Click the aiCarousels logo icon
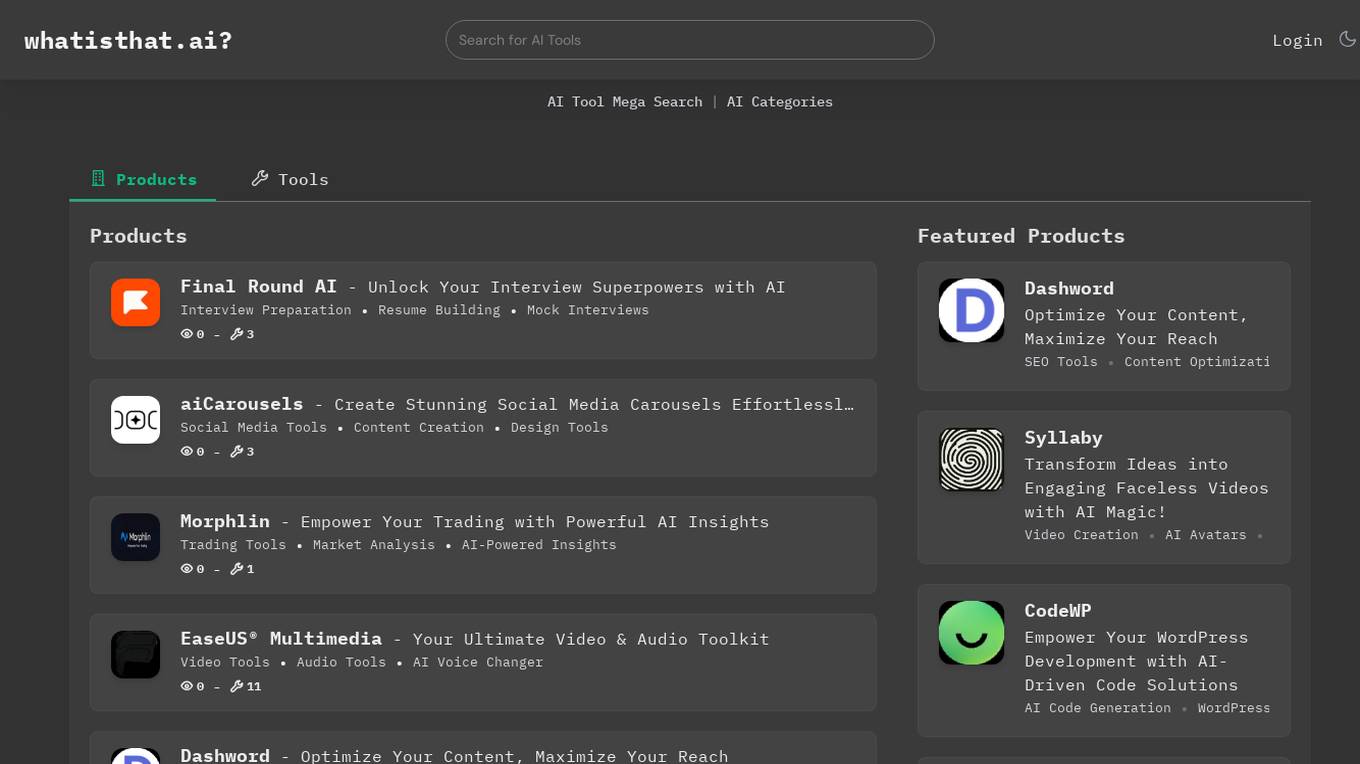 pos(136,420)
